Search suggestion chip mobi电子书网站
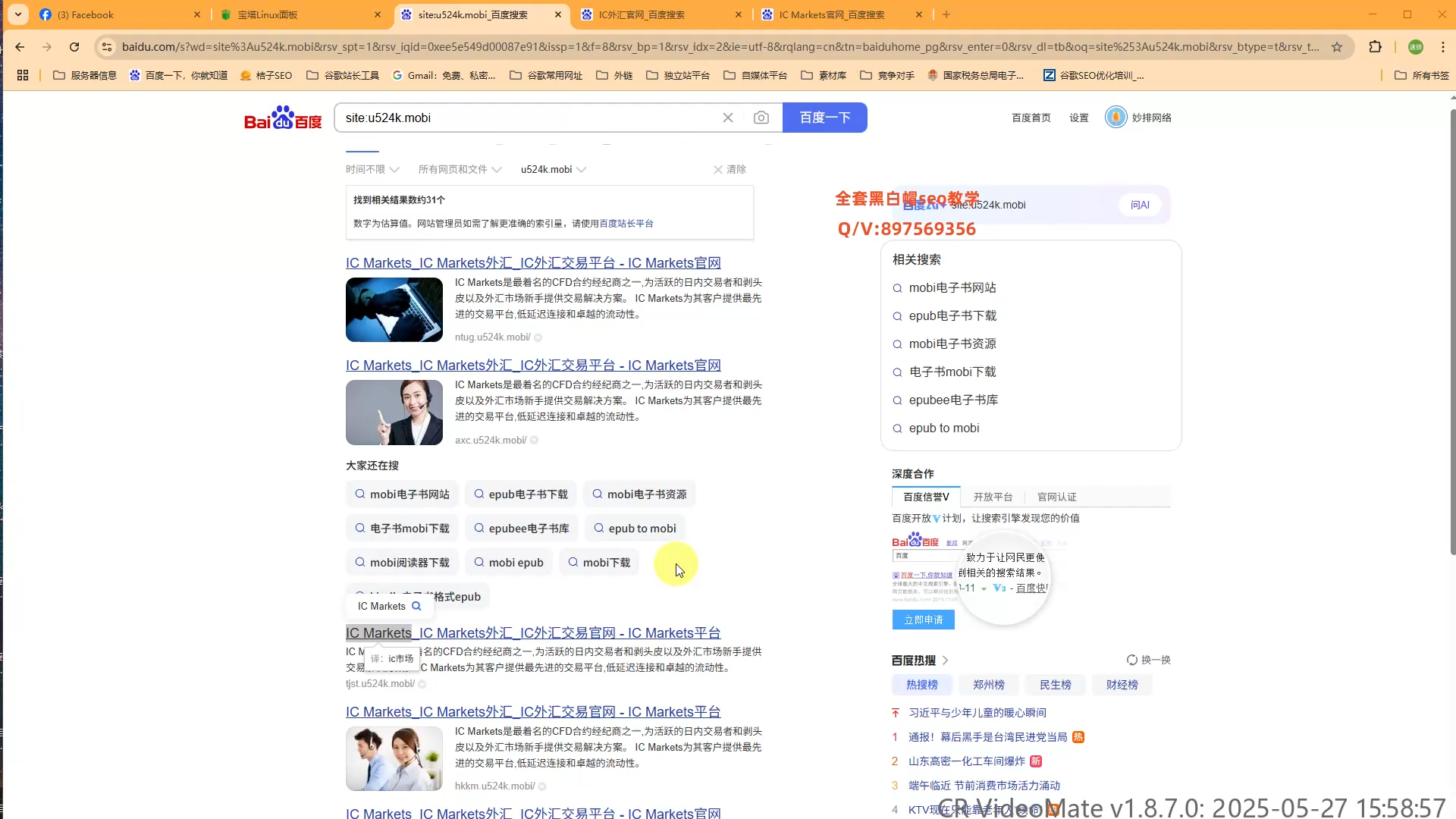The height and width of the screenshot is (819, 1456). pyautogui.click(x=402, y=494)
